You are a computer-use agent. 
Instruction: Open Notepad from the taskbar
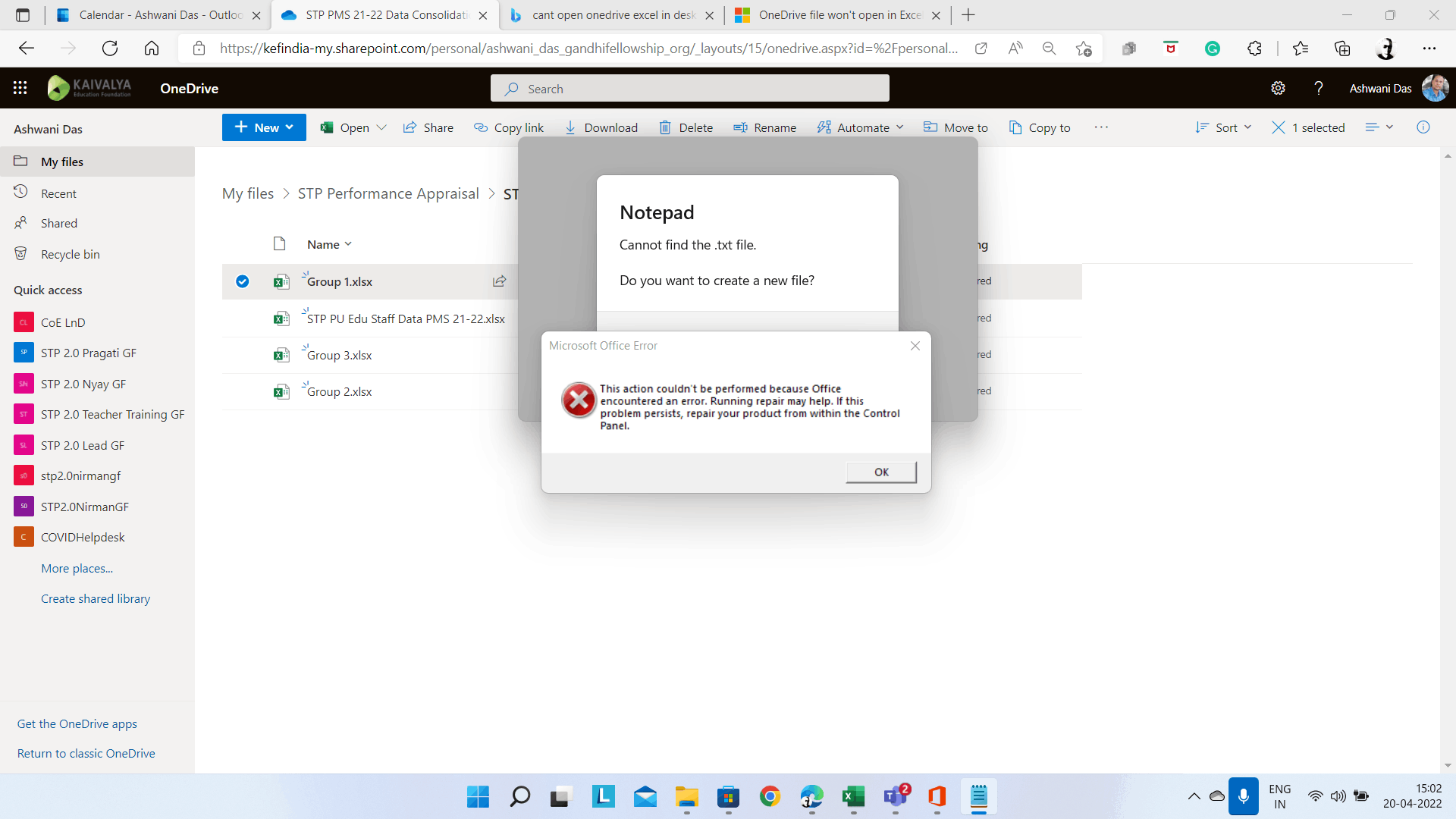pyautogui.click(x=978, y=796)
